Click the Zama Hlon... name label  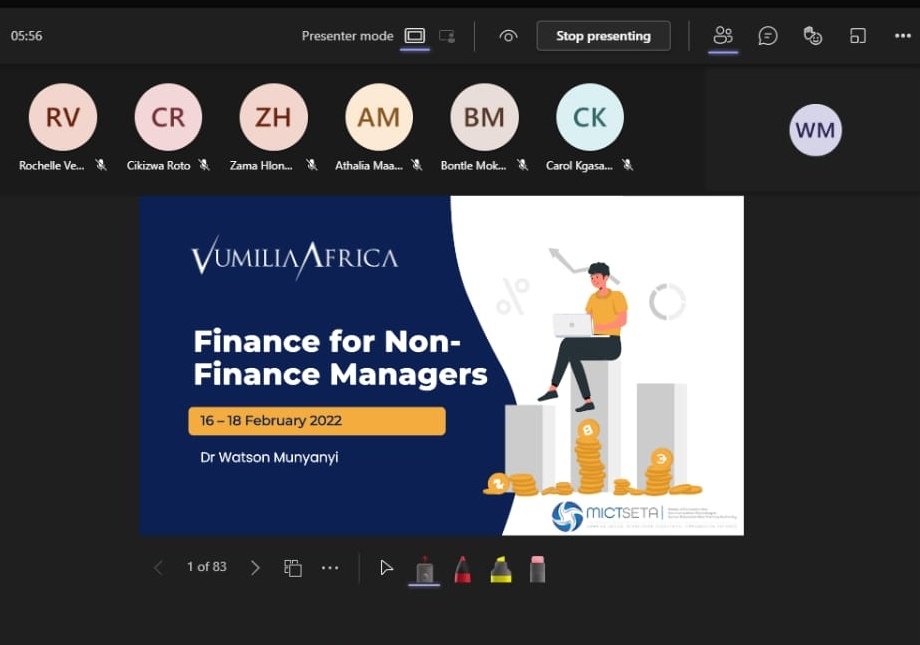(261, 166)
